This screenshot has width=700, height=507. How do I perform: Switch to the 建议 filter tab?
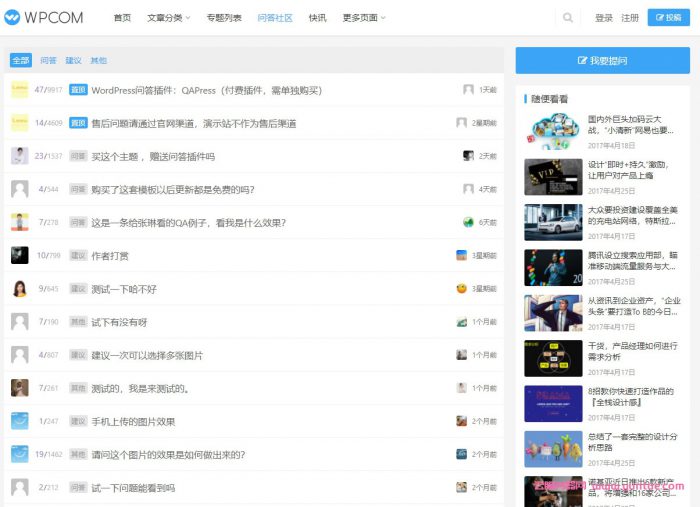[73, 60]
